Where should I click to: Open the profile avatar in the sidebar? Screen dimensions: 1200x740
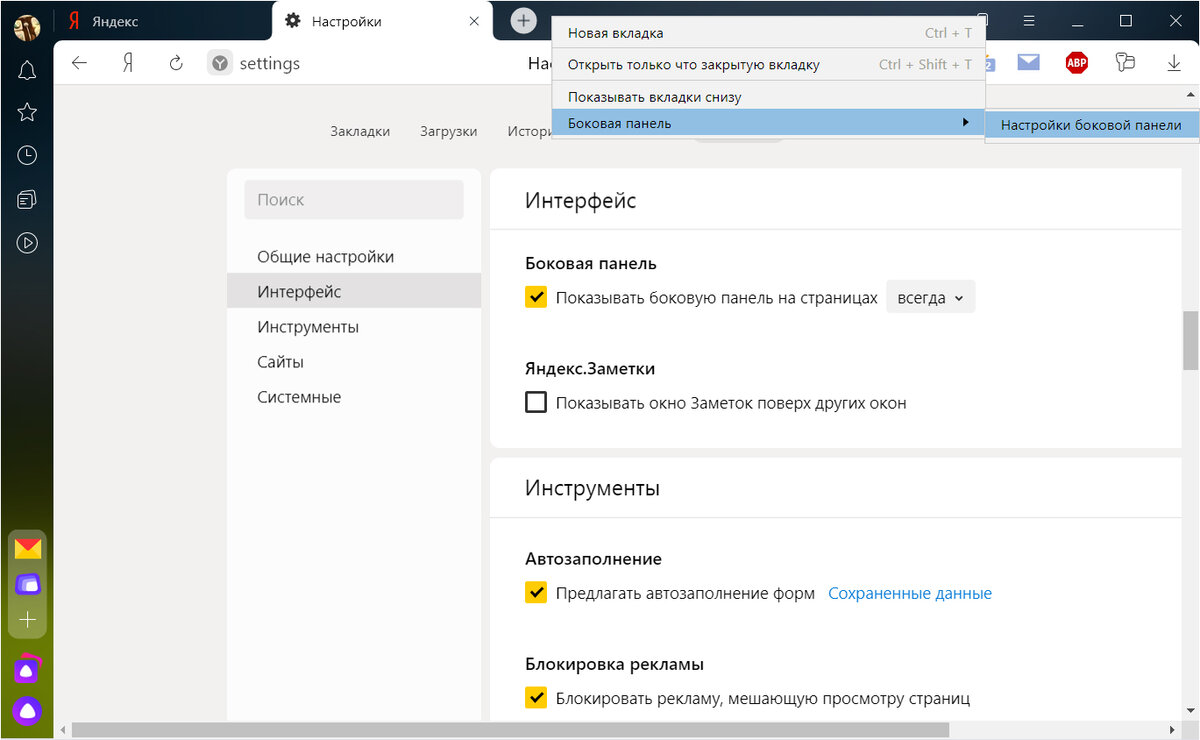point(27,27)
